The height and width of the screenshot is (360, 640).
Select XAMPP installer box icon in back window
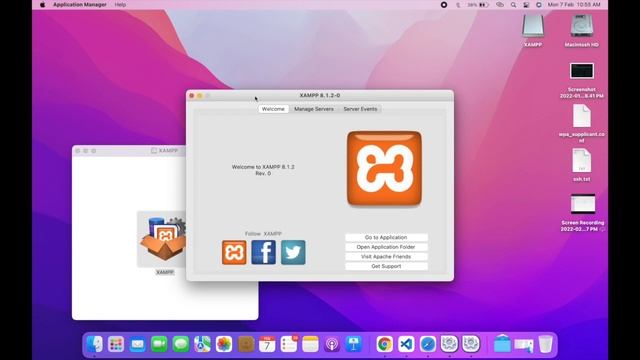tap(163, 240)
